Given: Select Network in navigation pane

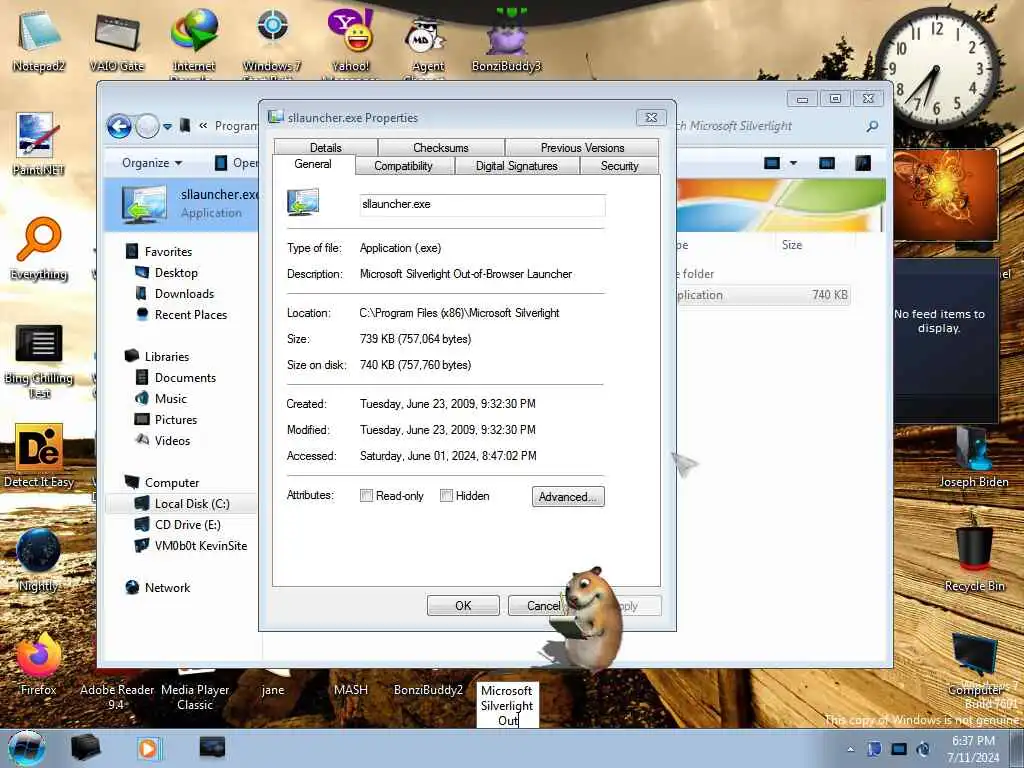Looking at the screenshot, I should 167,587.
